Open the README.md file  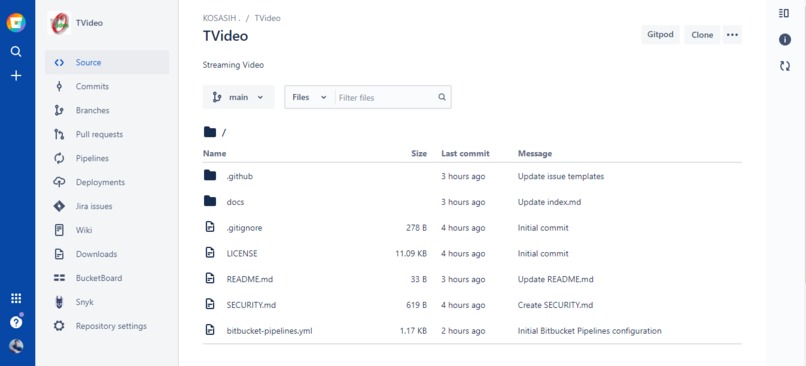(x=250, y=279)
